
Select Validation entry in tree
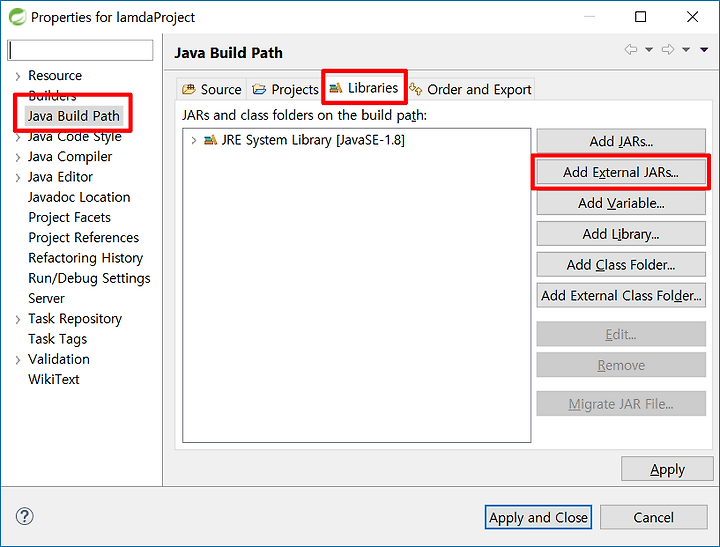[59, 359]
